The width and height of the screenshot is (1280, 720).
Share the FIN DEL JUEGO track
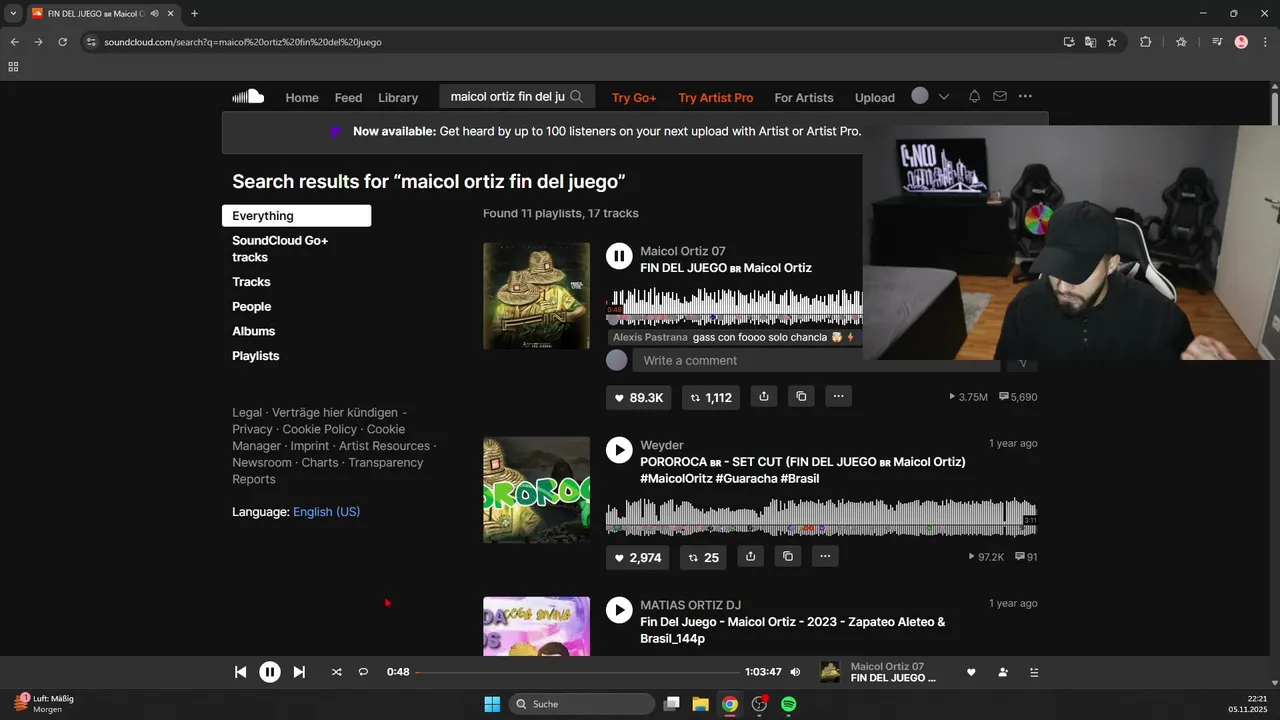(764, 397)
